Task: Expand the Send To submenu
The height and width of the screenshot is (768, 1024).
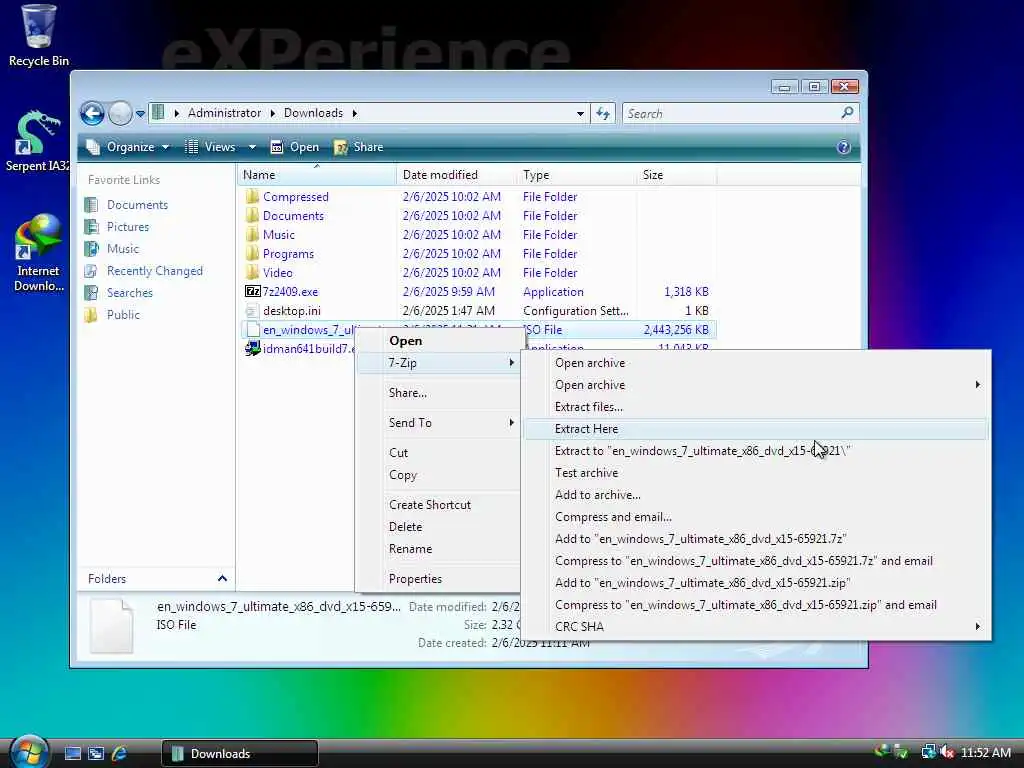Action: 439,423
